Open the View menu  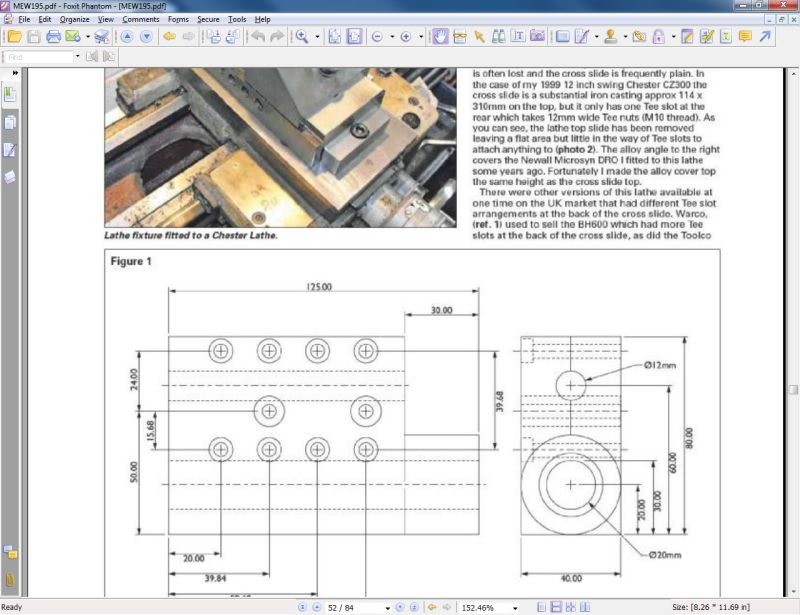(106, 19)
